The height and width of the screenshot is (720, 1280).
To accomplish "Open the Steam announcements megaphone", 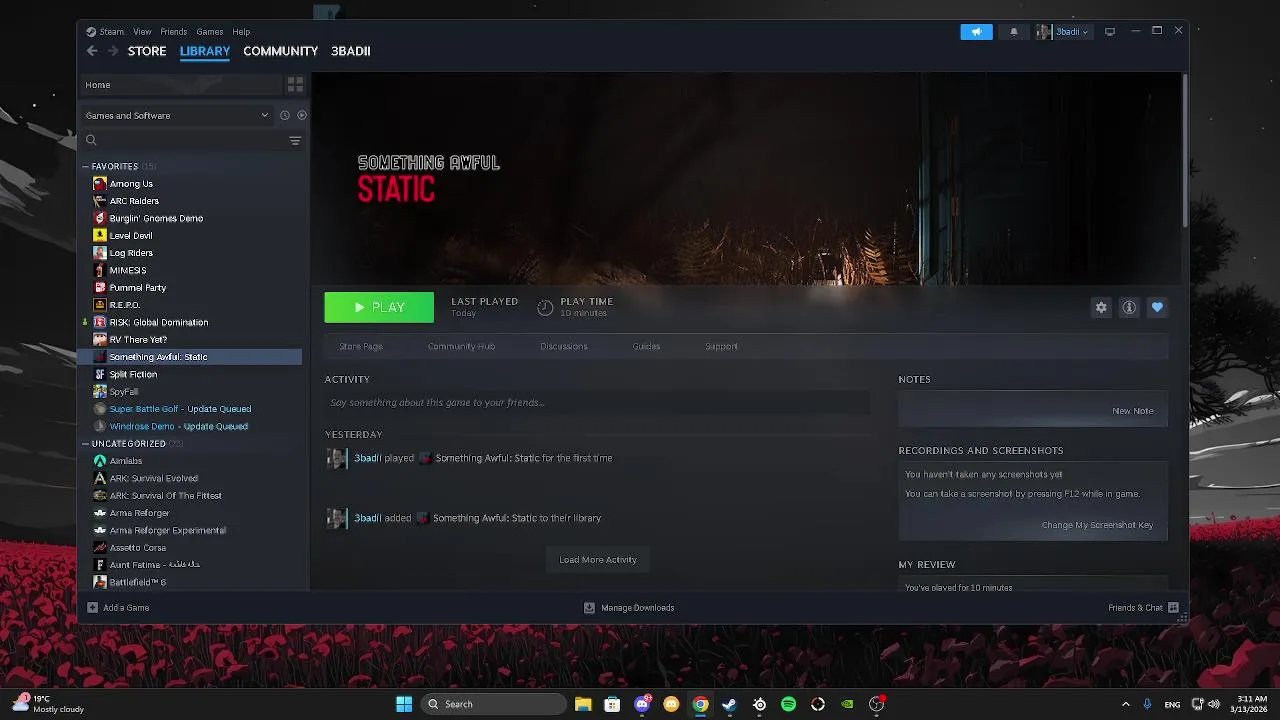I will [x=976, y=32].
